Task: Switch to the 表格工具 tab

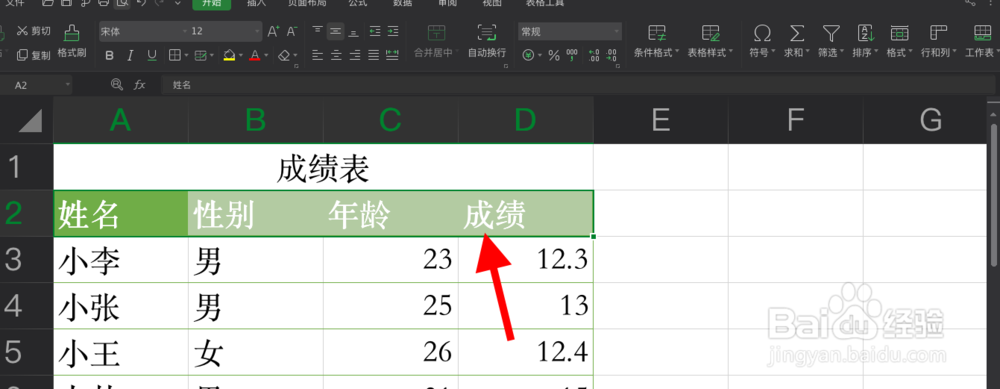Action: coord(545,3)
